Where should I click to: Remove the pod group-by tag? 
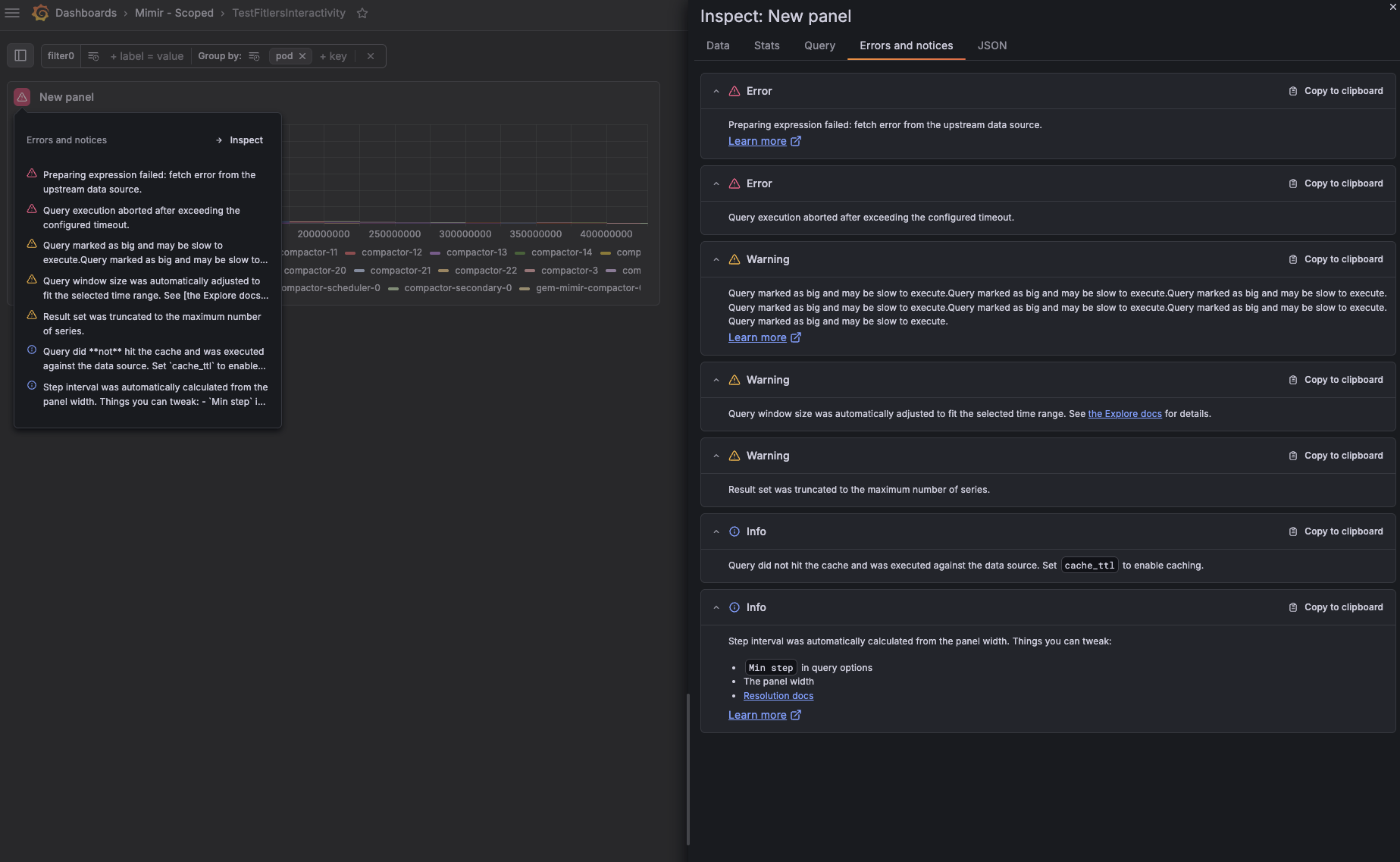point(302,56)
